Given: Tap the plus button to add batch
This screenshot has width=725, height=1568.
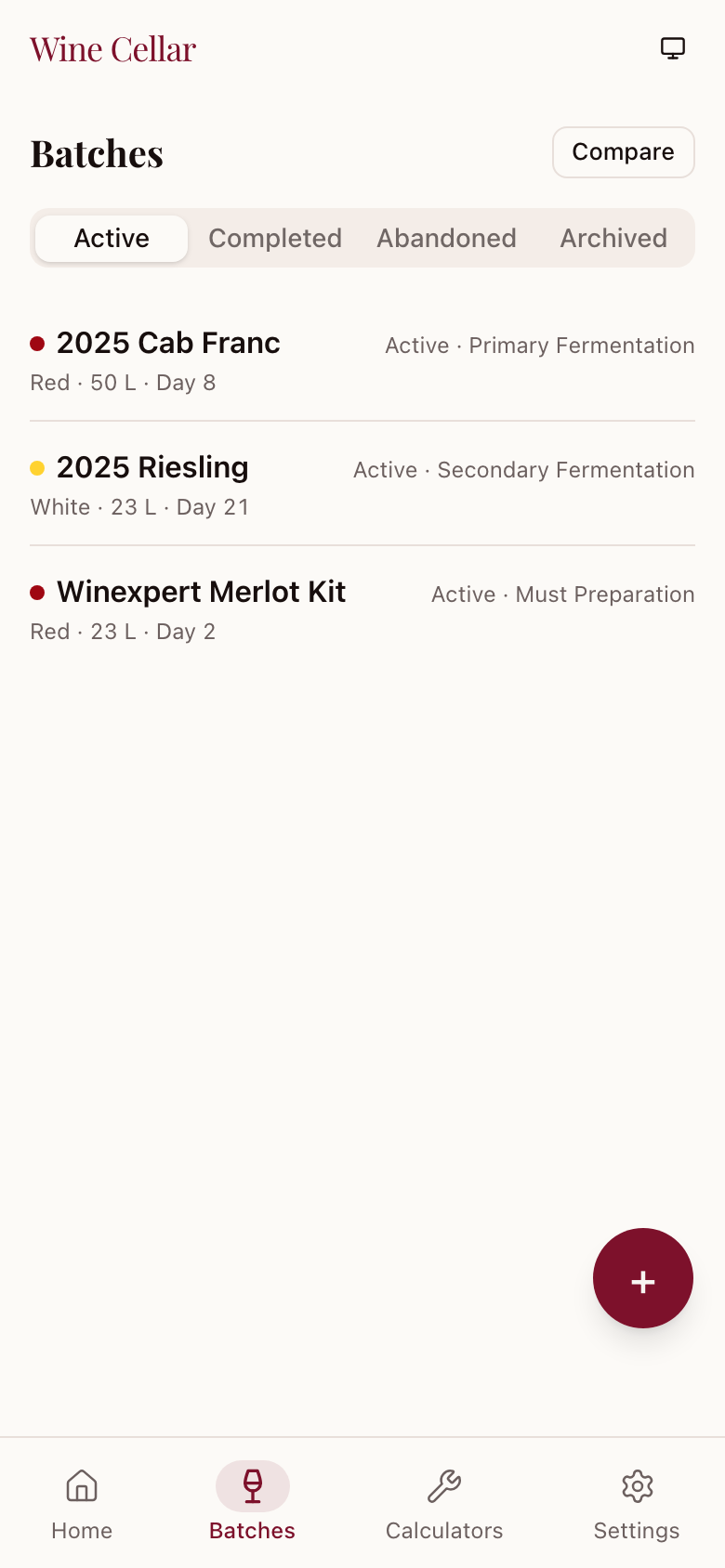Looking at the screenshot, I should click(x=643, y=1278).
